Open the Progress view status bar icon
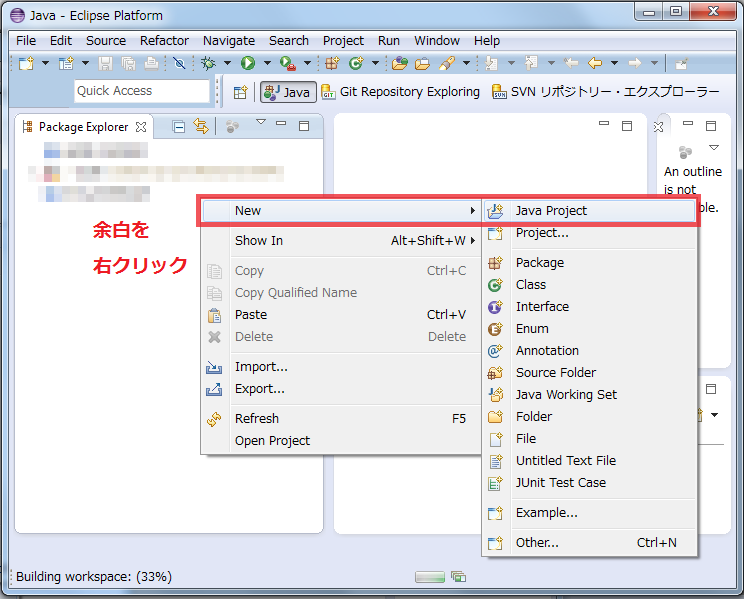 tap(458, 577)
